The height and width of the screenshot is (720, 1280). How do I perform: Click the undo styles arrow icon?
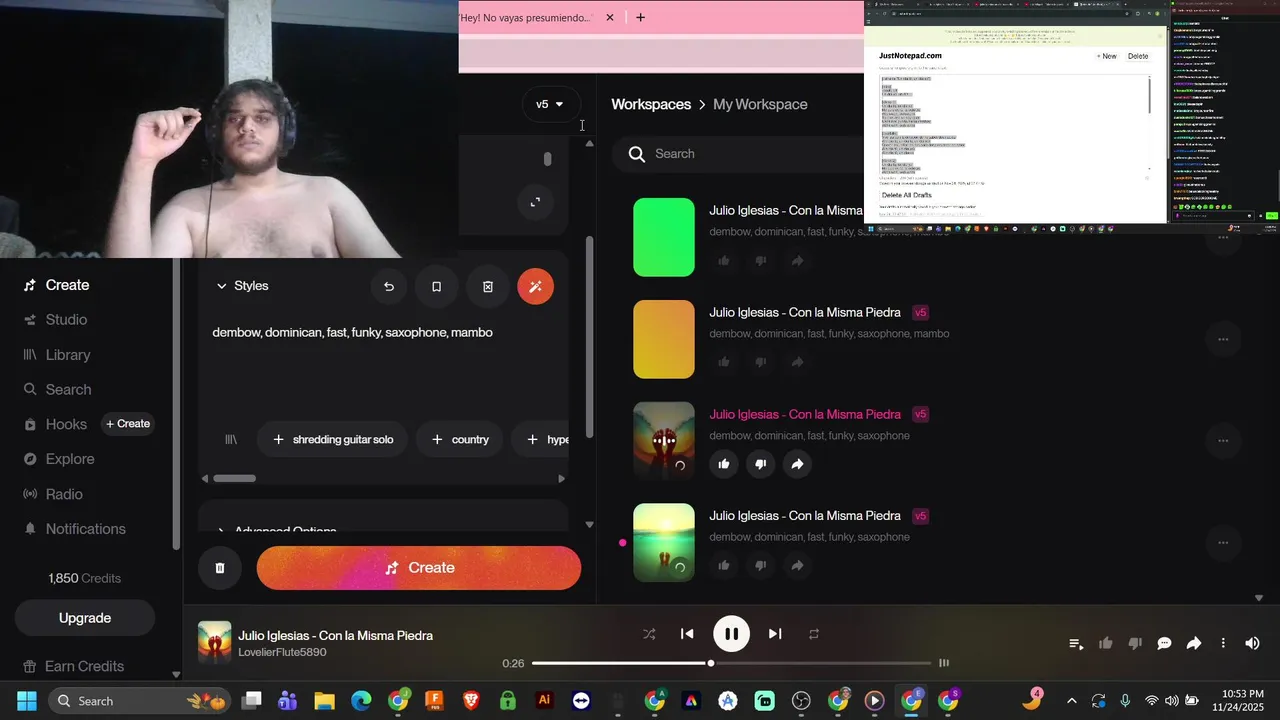[x=389, y=287]
